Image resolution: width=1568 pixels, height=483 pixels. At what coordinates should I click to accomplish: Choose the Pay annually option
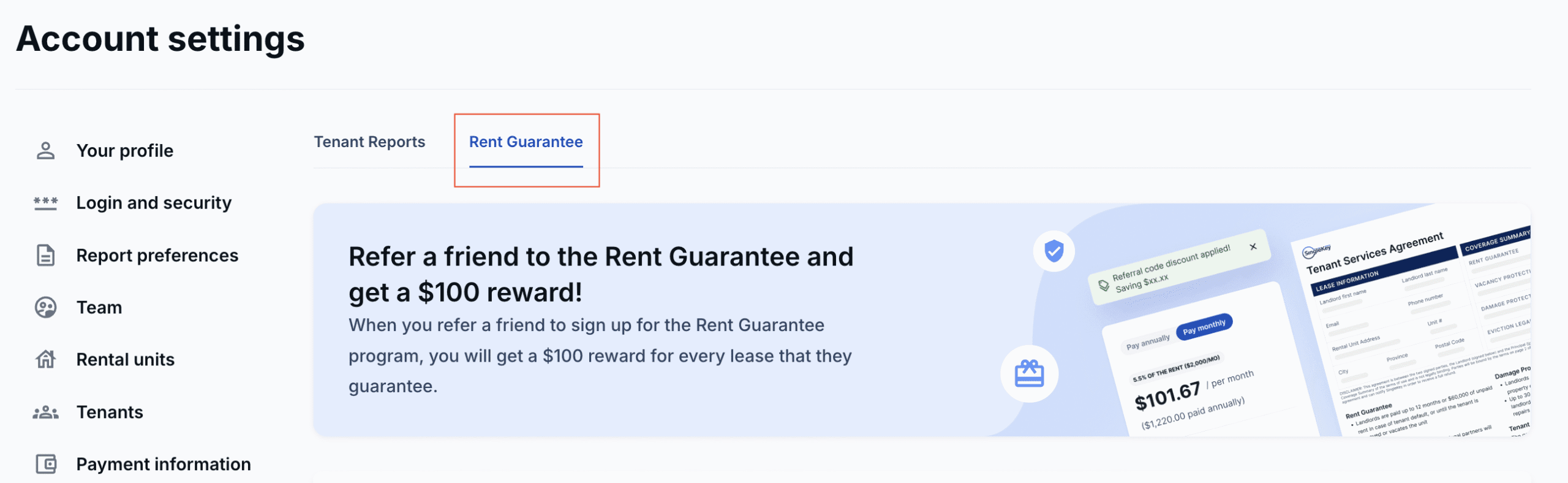pos(1147,341)
